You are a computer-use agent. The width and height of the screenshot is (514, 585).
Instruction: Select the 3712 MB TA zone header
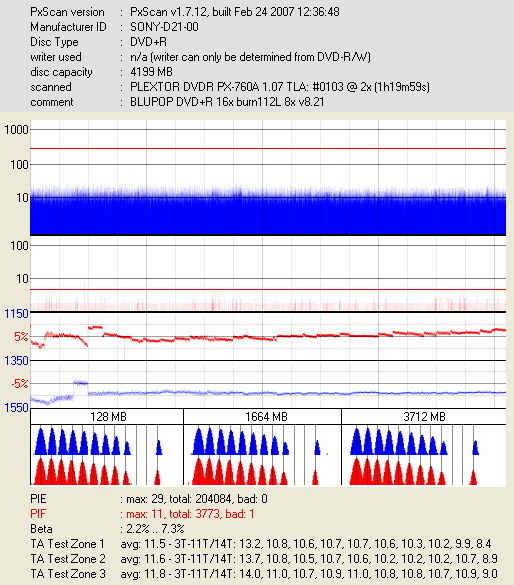(424, 417)
